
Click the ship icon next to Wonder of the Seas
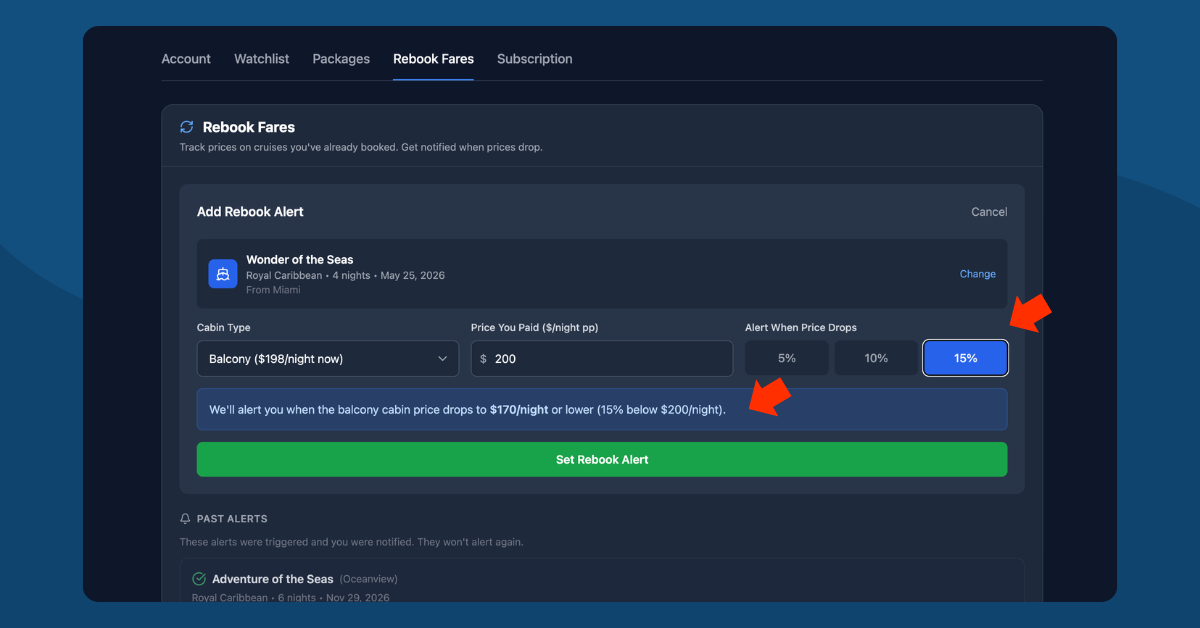[x=222, y=273]
